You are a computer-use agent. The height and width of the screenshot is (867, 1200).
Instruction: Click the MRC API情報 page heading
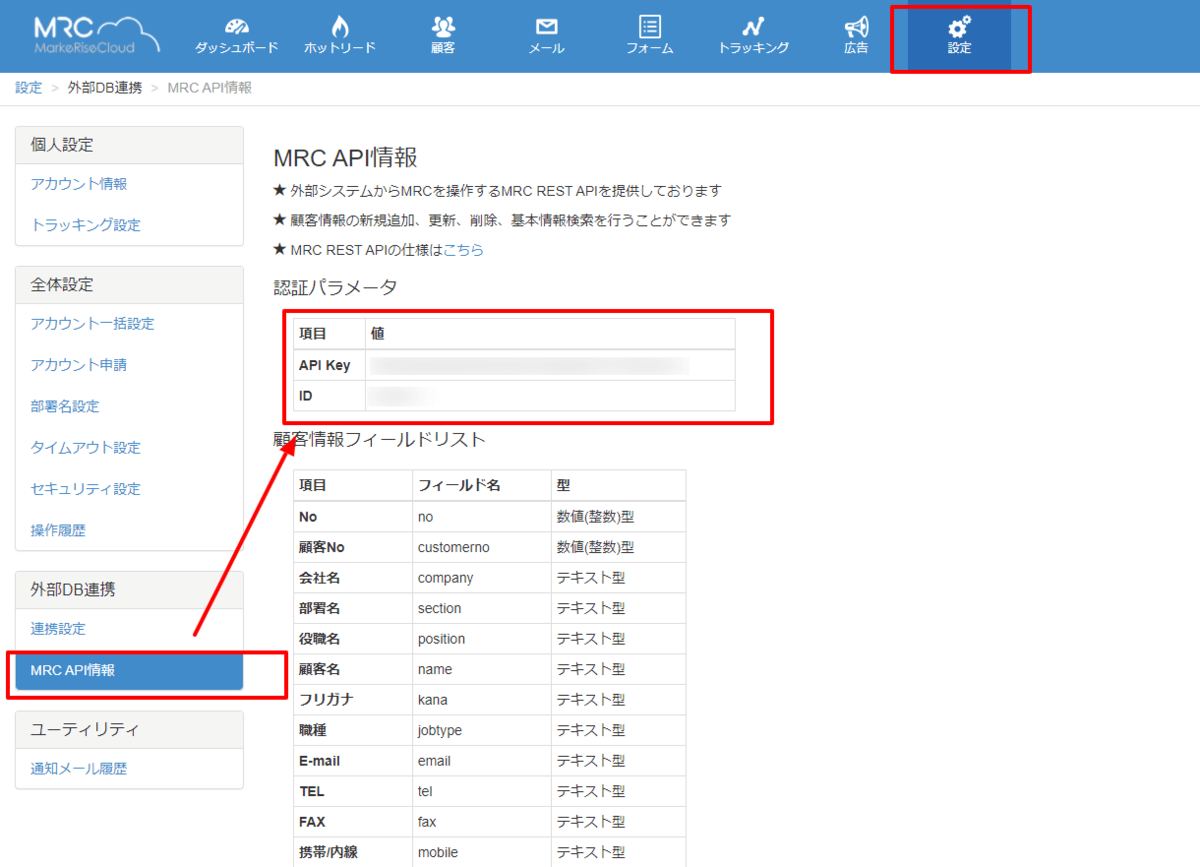tap(345, 158)
